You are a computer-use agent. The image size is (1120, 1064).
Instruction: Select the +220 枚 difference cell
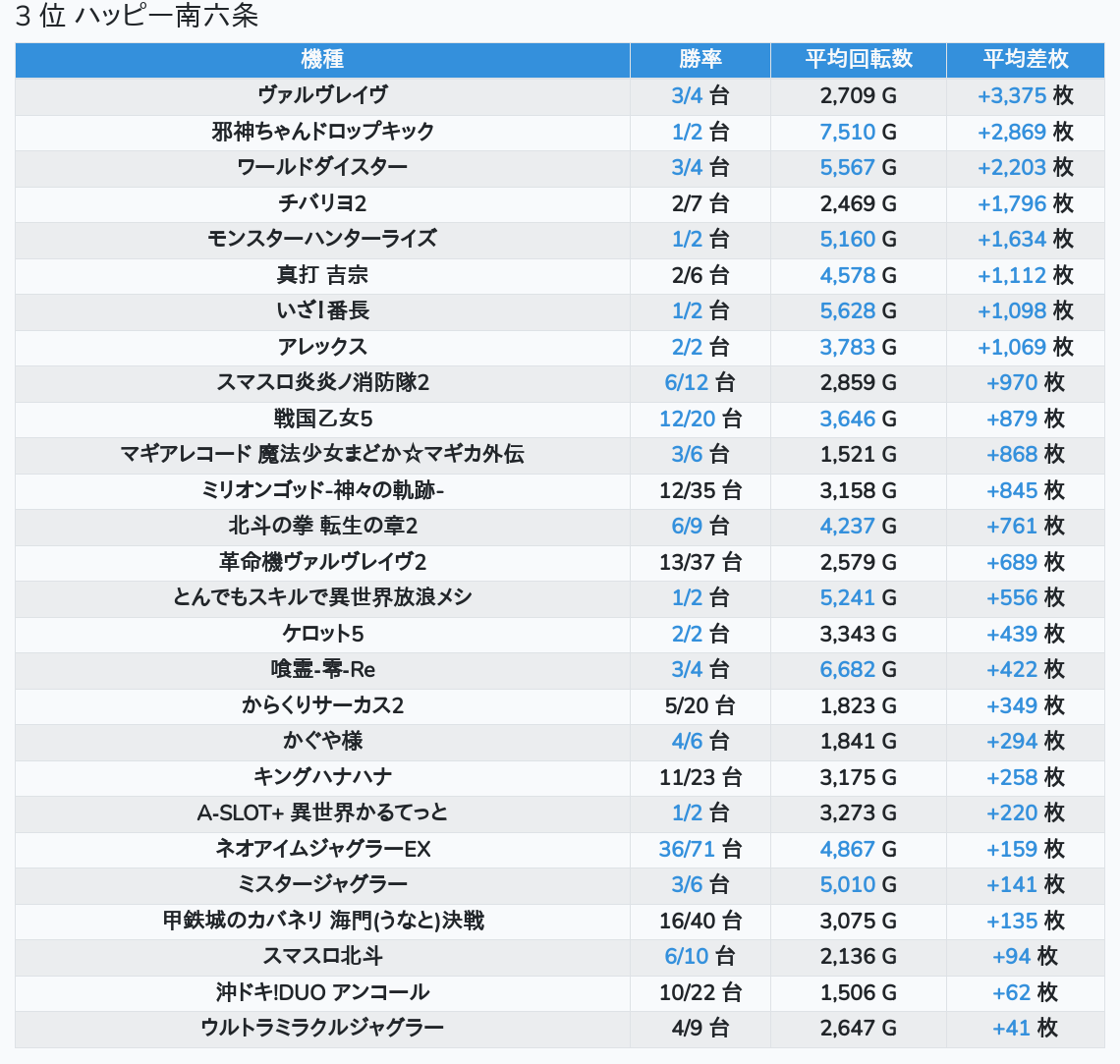[x=1025, y=813]
